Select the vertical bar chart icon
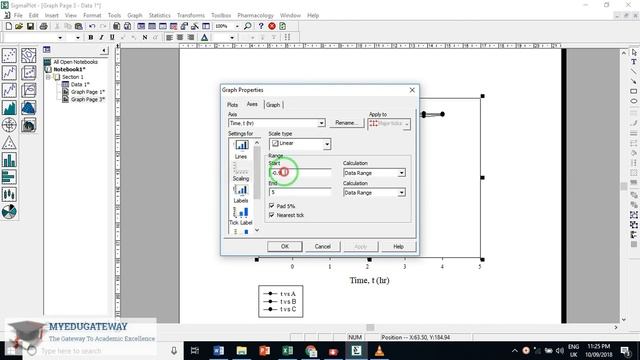This screenshot has width=640, height=360. pyautogui.click(x=9, y=160)
